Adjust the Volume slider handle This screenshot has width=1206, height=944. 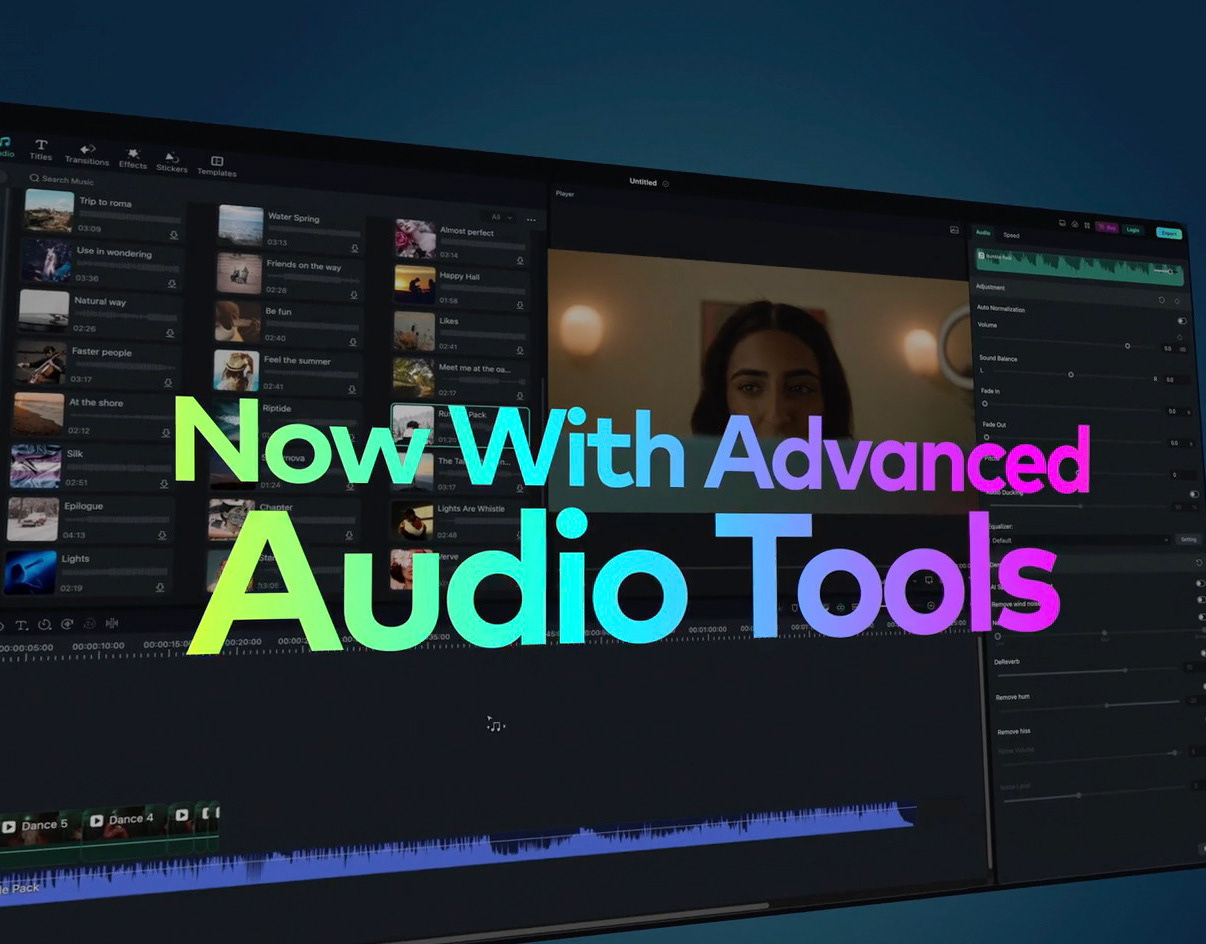tap(1127, 346)
